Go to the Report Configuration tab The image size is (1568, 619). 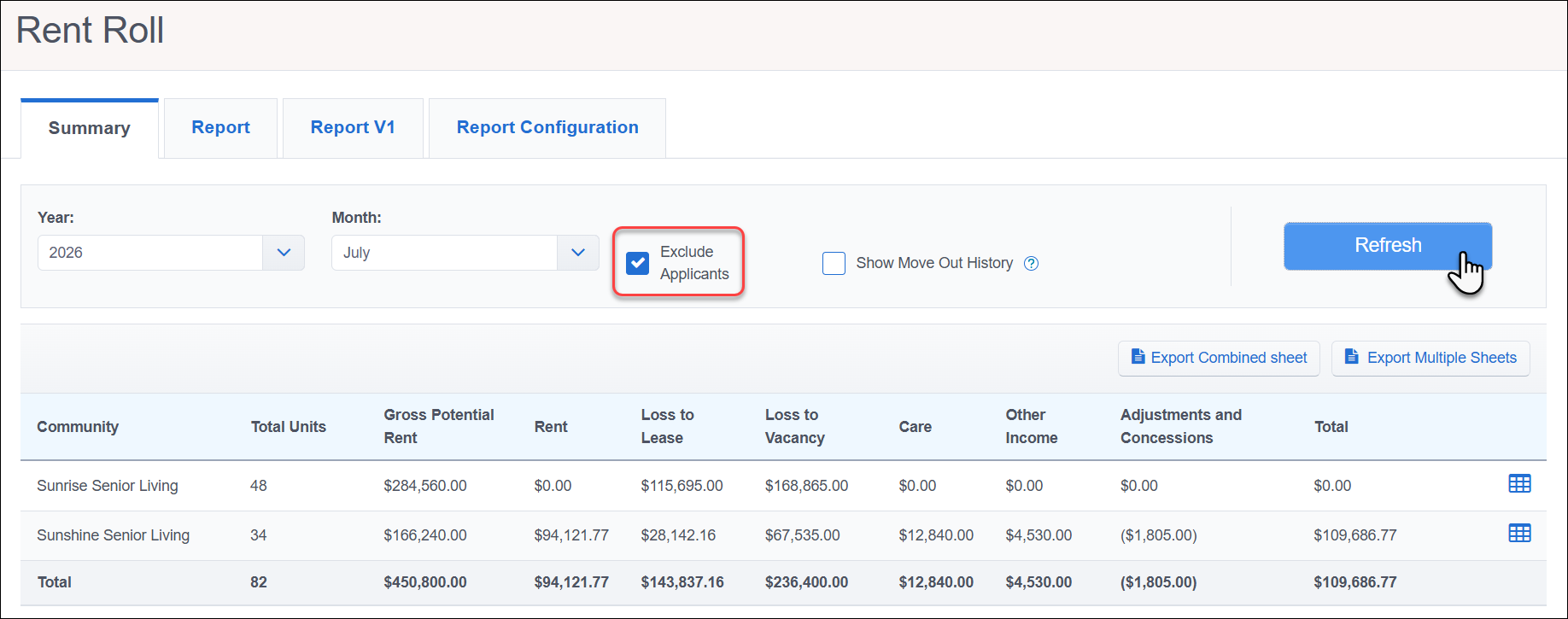pyautogui.click(x=547, y=128)
